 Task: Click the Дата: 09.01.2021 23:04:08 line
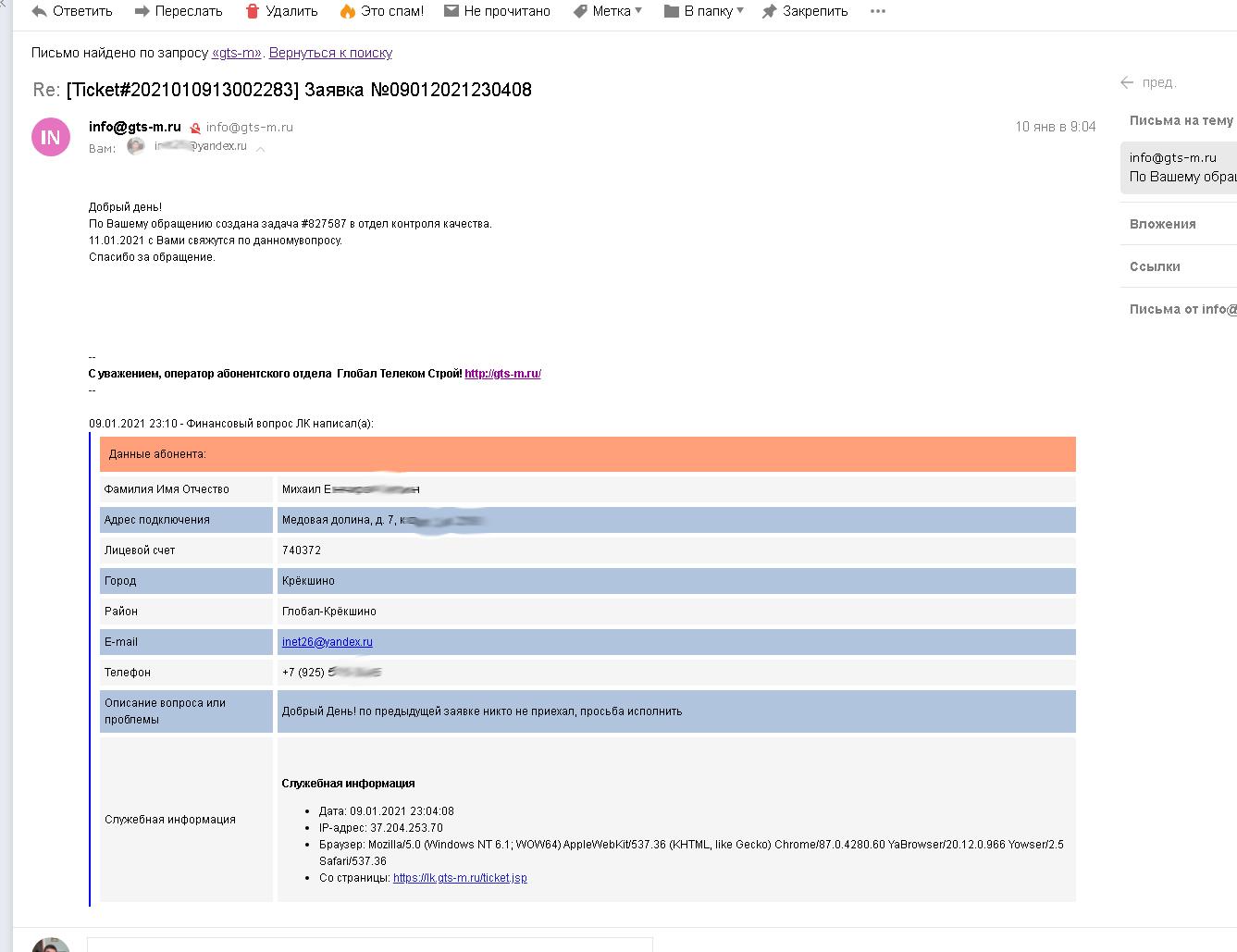(x=387, y=811)
